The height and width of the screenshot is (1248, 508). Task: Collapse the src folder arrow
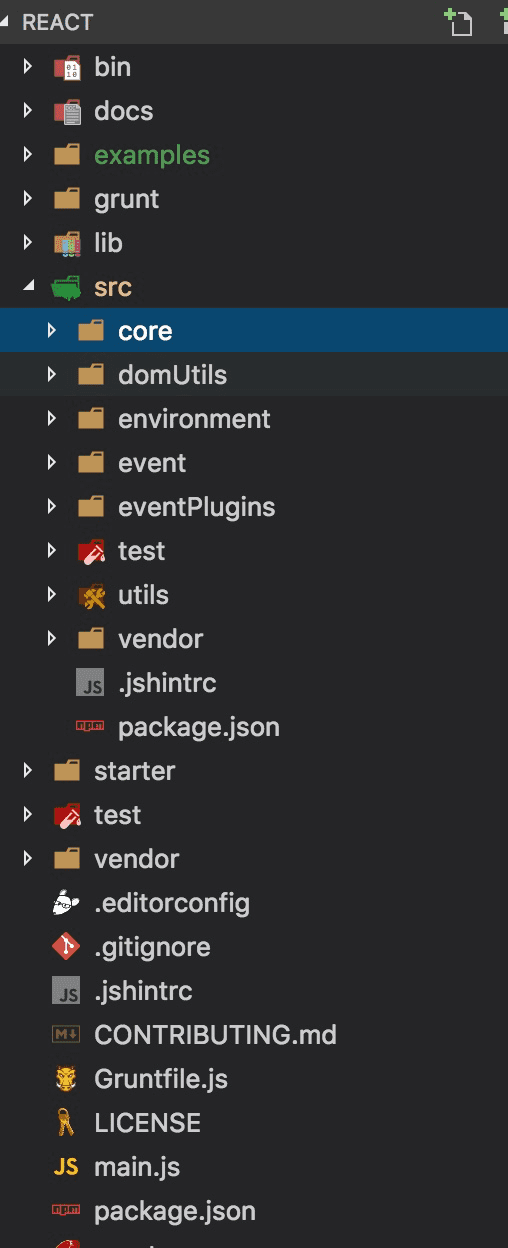(x=29, y=287)
